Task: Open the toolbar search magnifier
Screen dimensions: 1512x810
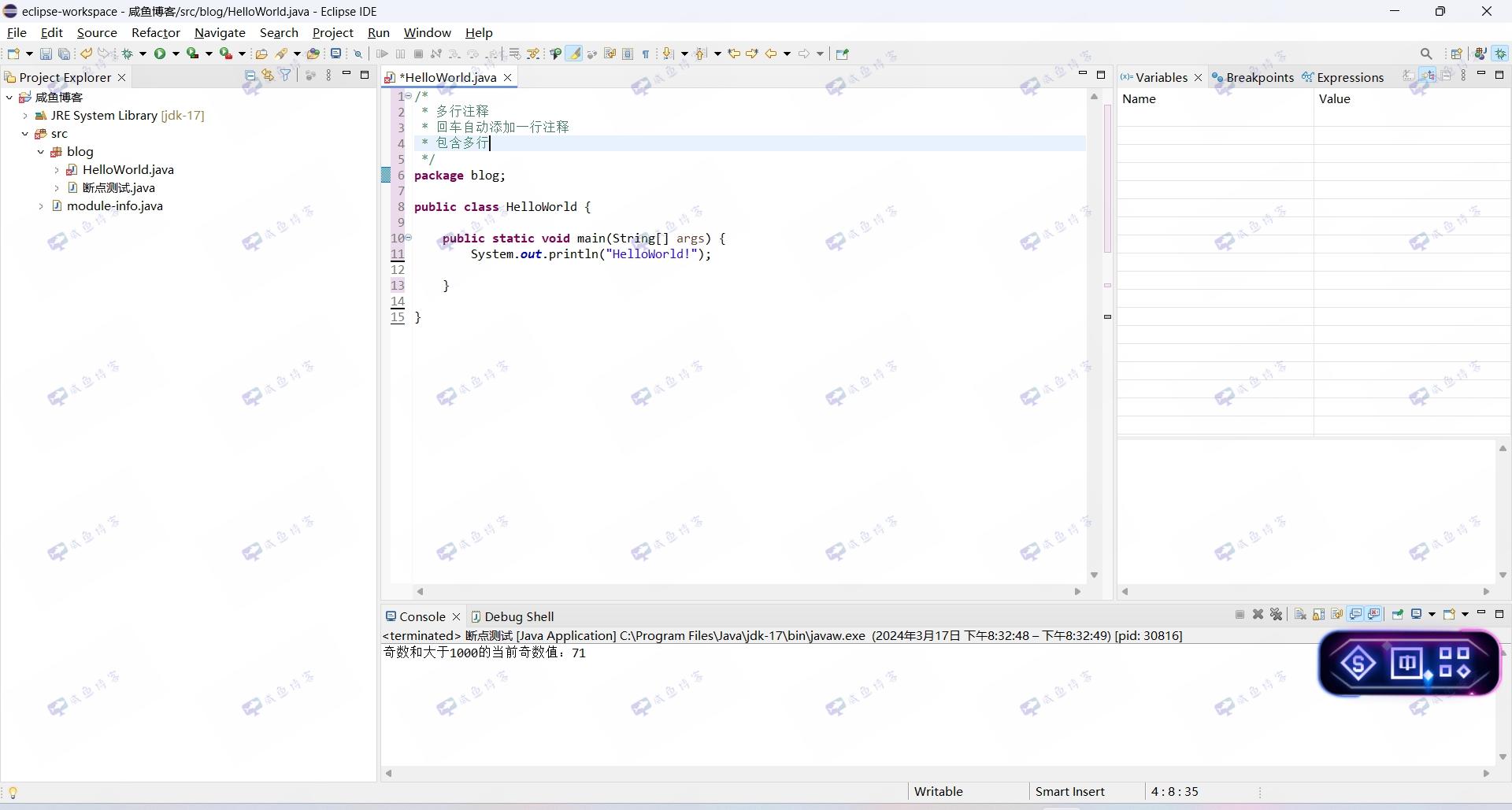Action: [x=1426, y=54]
